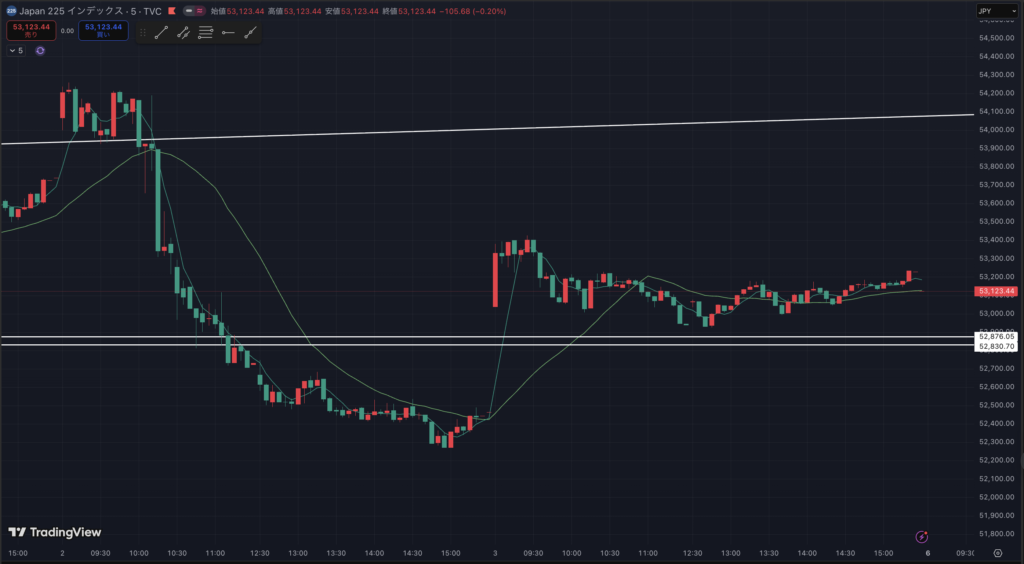
Task: Expand the indicator legend showing 5
Action: pyautogui.click(x=16, y=50)
